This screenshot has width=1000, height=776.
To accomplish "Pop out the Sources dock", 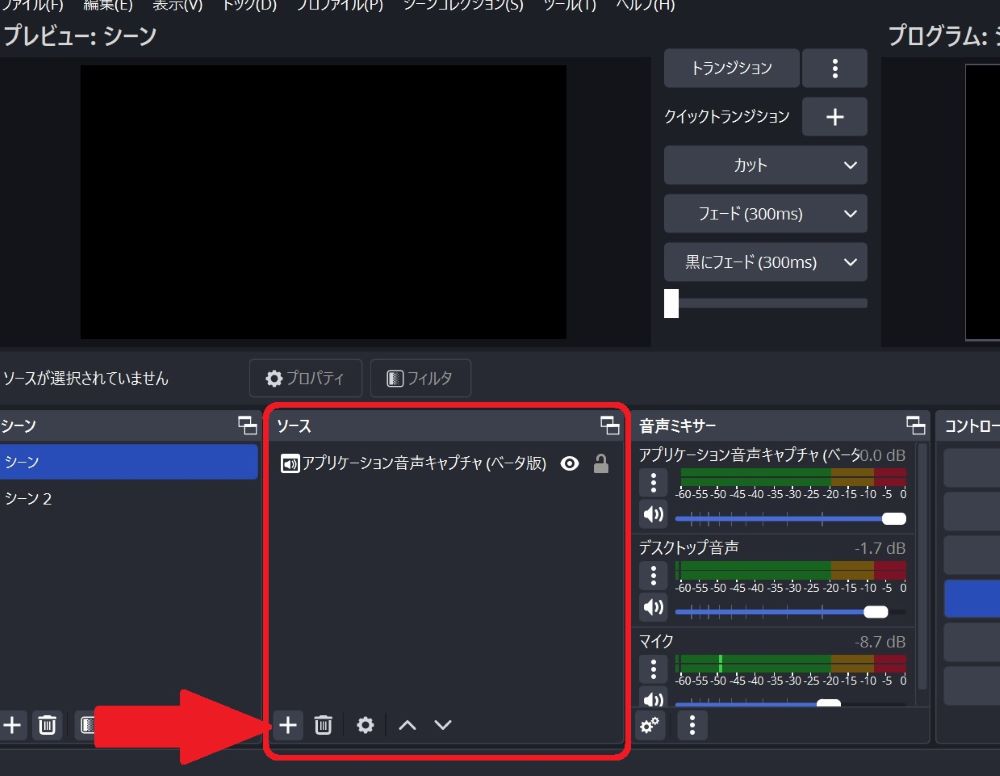I will click(x=610, y=425).
